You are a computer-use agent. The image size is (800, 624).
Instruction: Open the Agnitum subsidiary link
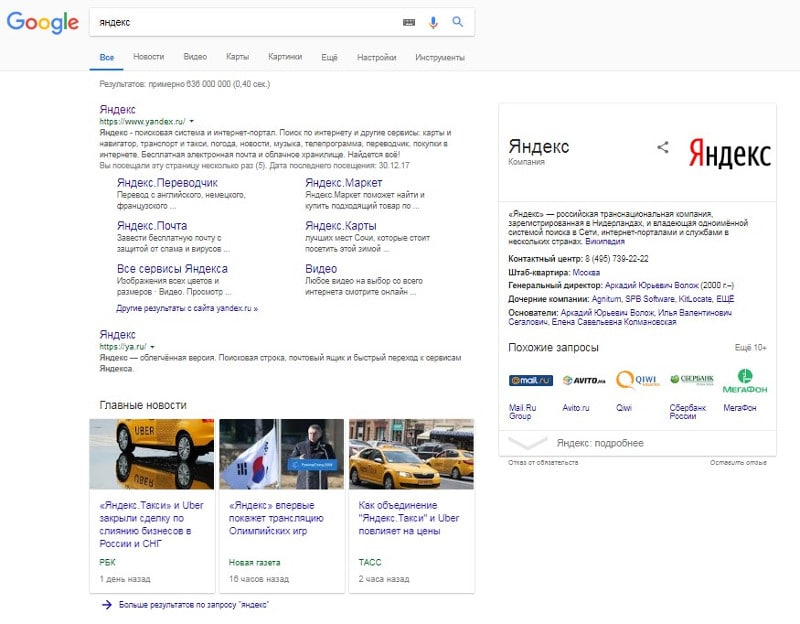(x=606, y=299)
